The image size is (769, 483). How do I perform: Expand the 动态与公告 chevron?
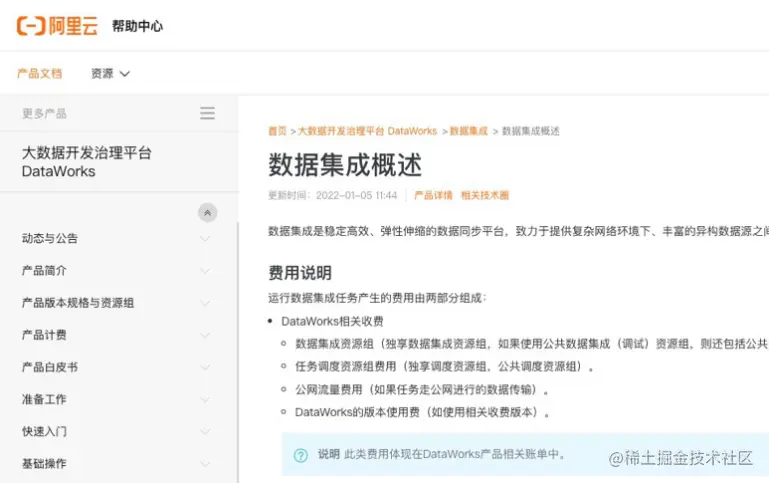point(205,239)
